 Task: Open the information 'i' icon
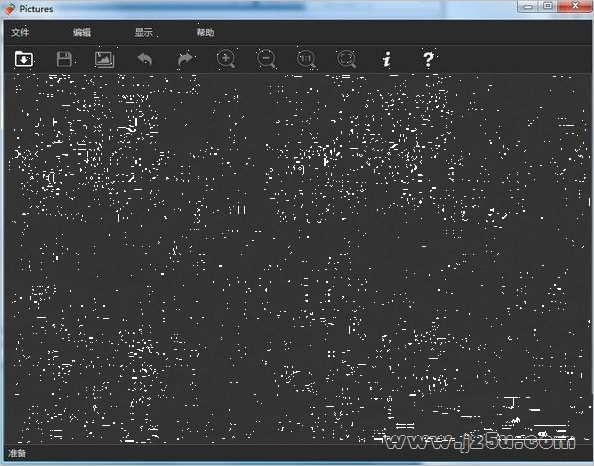(x=387, y=59)
